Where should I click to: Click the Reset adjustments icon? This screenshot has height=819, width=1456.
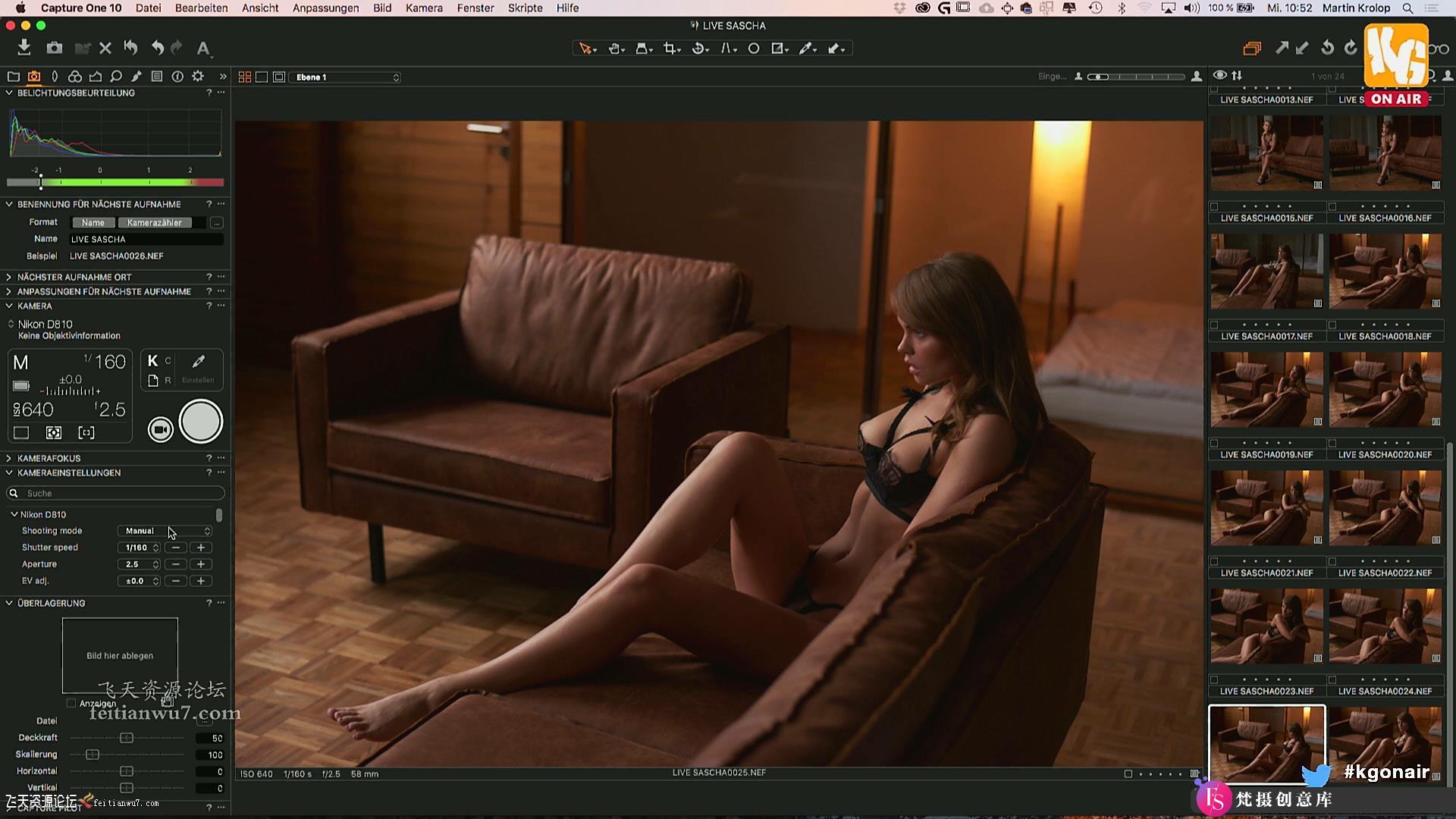[131, 48]
